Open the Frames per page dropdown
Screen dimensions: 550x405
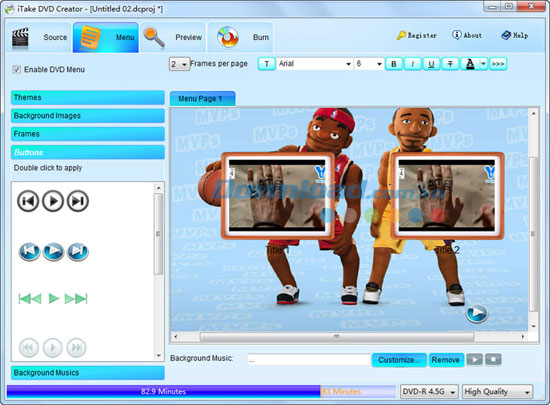coord(179,64)
